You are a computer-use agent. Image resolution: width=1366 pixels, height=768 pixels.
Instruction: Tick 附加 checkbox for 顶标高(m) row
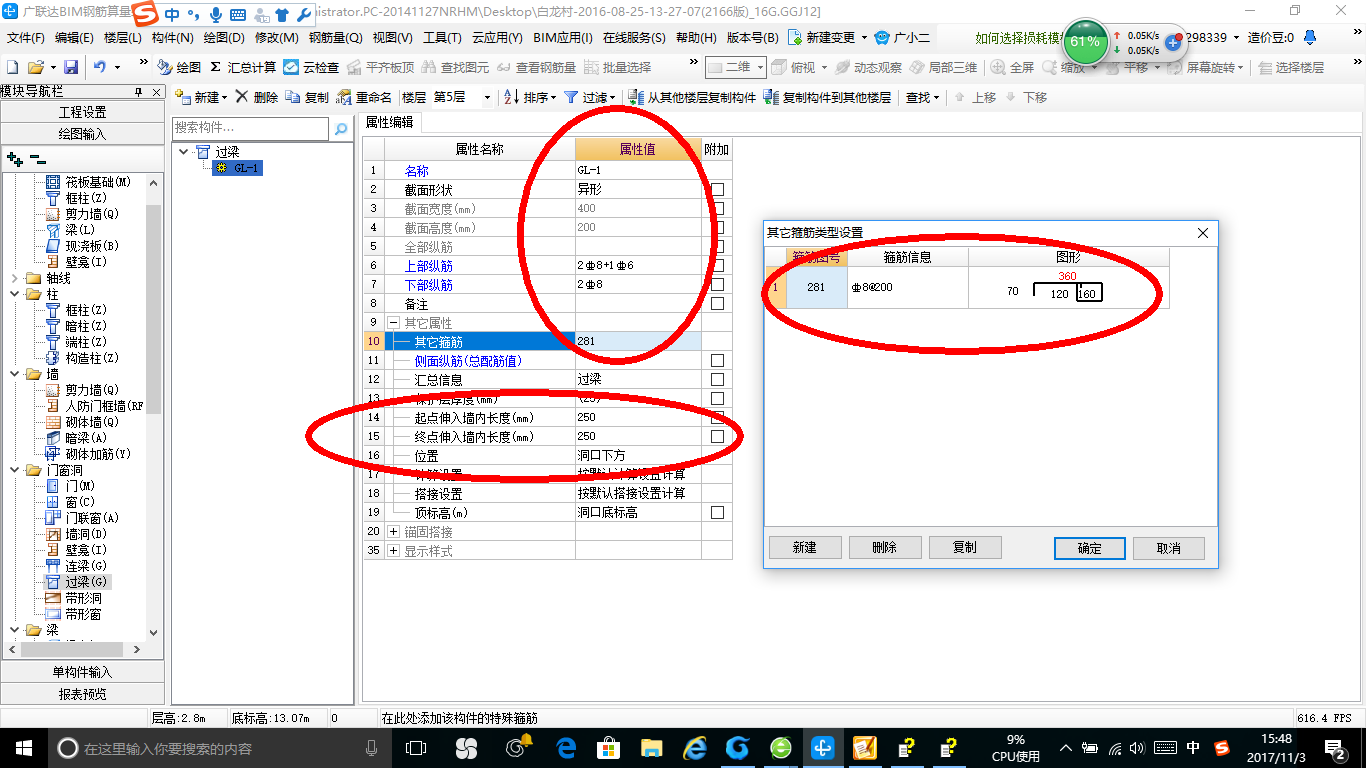pos(717,513)
